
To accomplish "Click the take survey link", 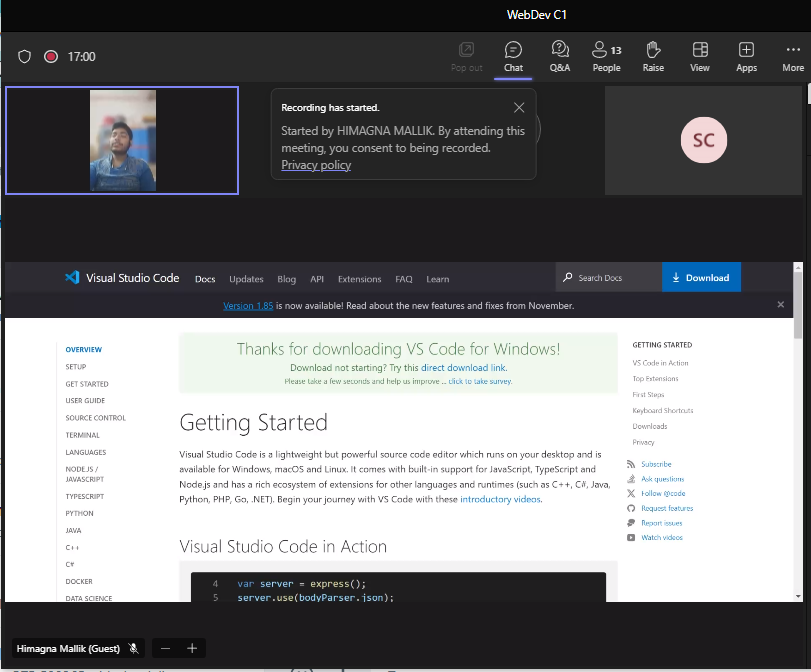I will click(480, 381).
